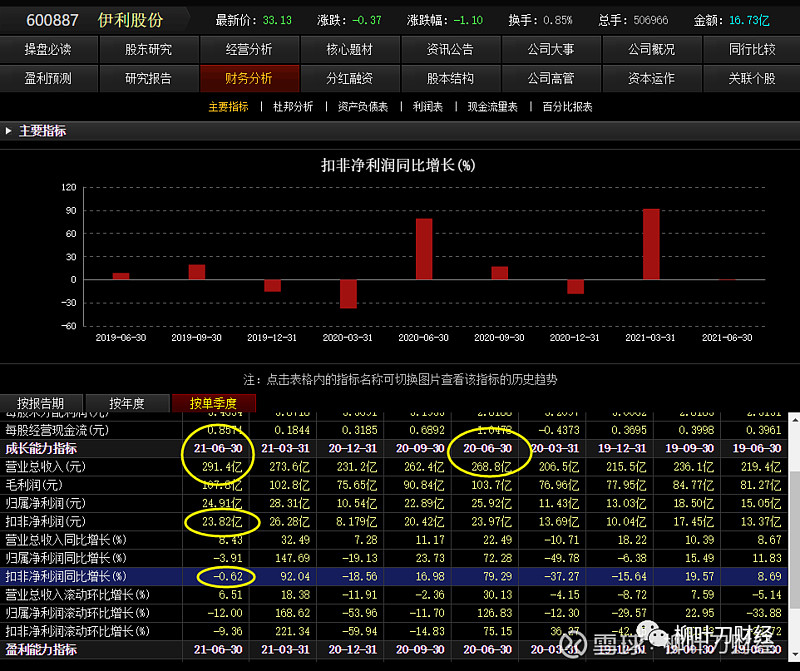Open the 资本运作 tab
This screenshot has width=800, height=671.
652,79
